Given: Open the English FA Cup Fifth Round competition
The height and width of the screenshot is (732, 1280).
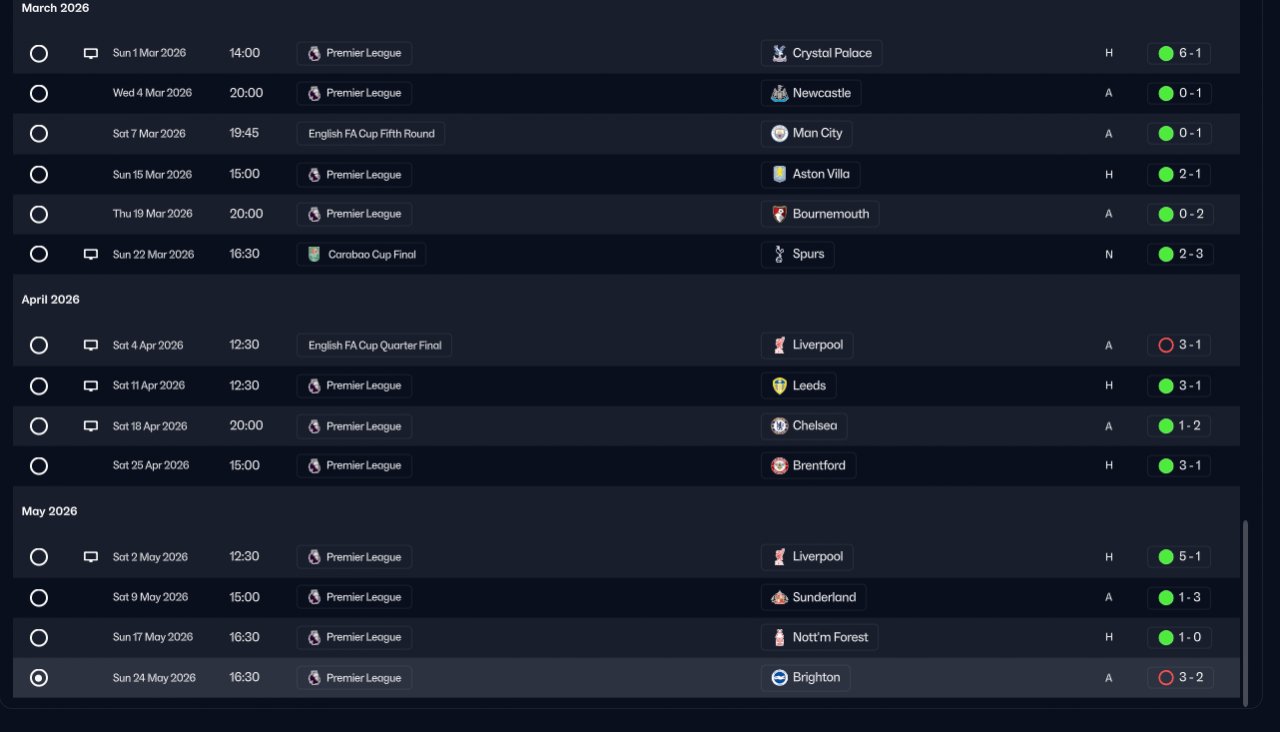Looking at the screenshot, I should pos(371,134).
